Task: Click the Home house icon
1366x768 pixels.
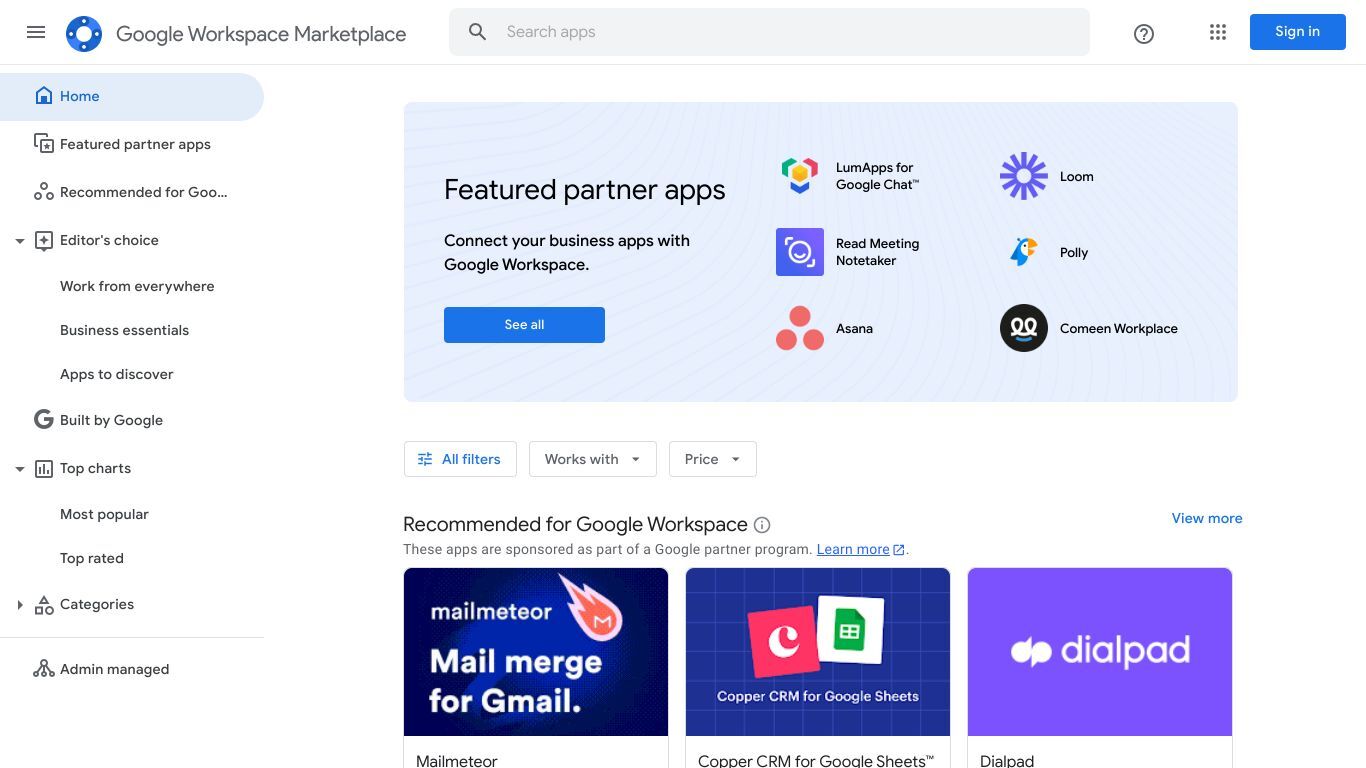Action: click(43, 95)
